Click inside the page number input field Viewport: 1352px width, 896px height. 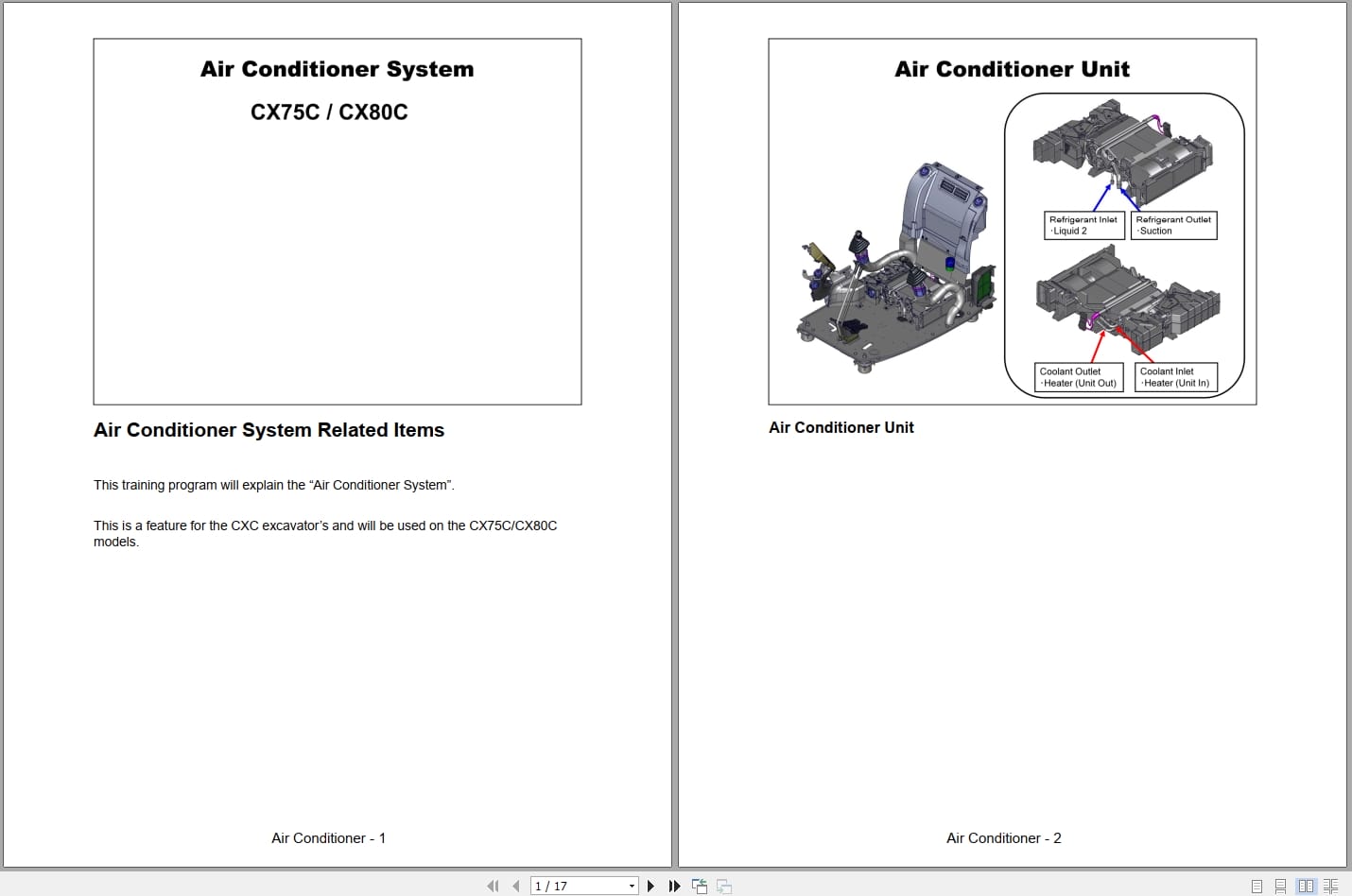tap(567, 886)
